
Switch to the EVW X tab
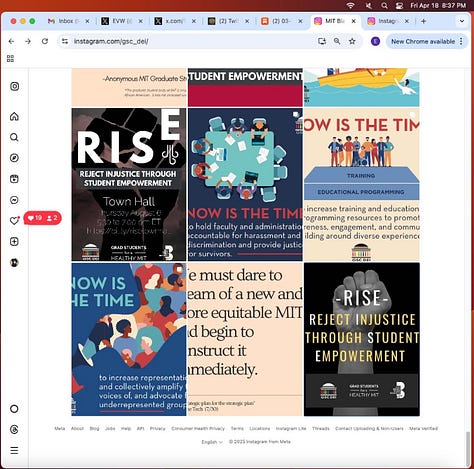tap(122, 21)
